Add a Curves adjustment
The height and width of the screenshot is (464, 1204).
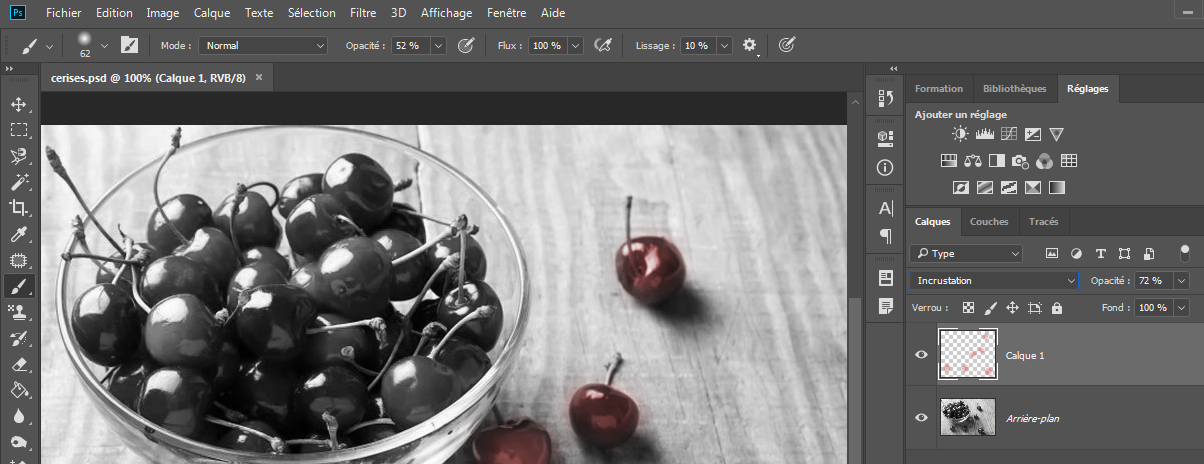click(1009, 134)
